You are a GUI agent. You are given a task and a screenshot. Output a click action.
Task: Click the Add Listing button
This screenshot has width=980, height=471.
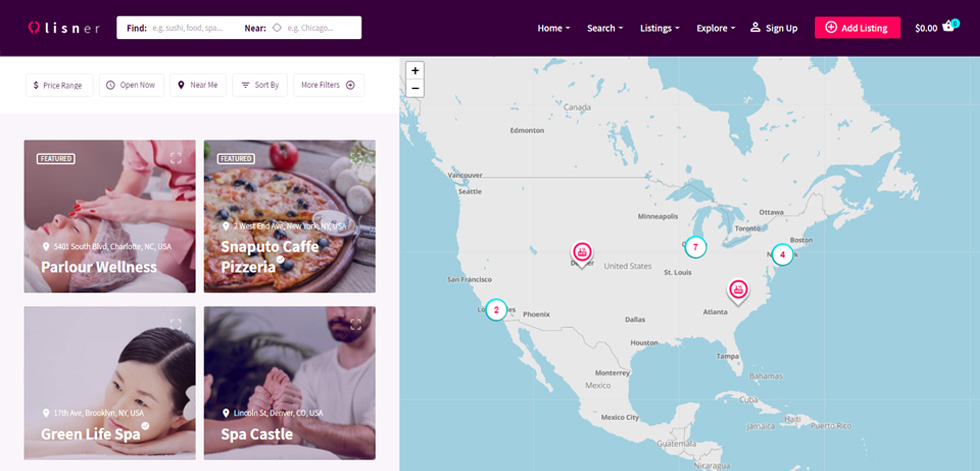(x=858, y=27)
